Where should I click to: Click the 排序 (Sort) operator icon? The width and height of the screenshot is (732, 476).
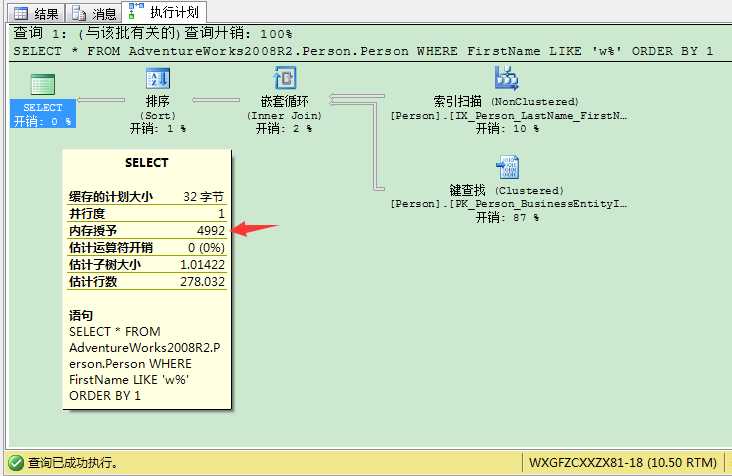pyautogui.click(x=158, y=78)
